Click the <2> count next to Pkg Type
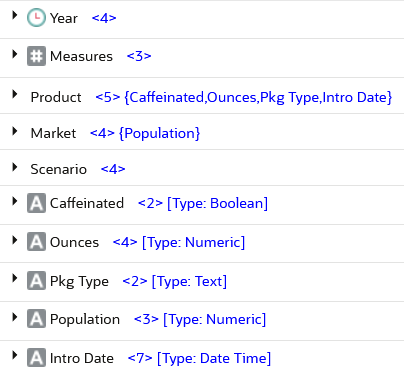The image size is (404, 373). (x=135, y=281)
